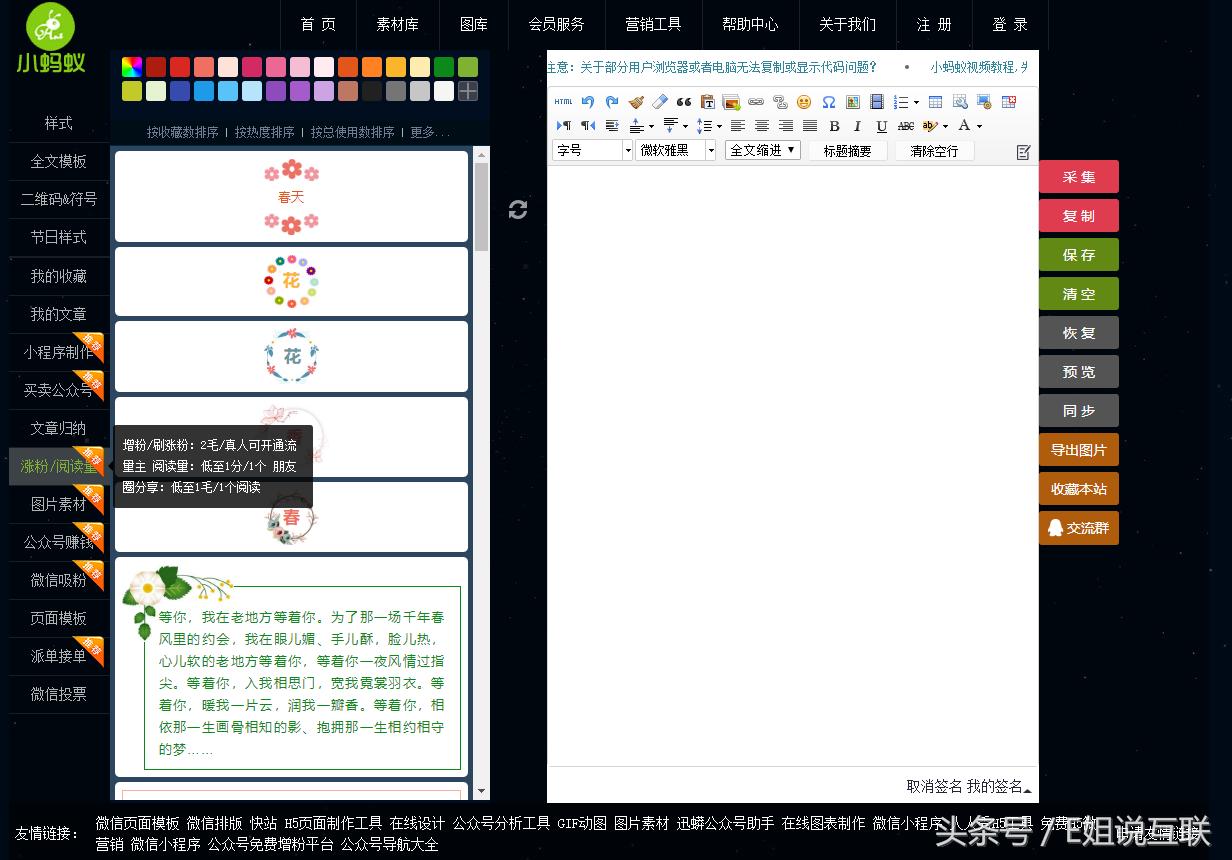
Task: Click the Undo icon in the editor toolbar
Action: 587,102
